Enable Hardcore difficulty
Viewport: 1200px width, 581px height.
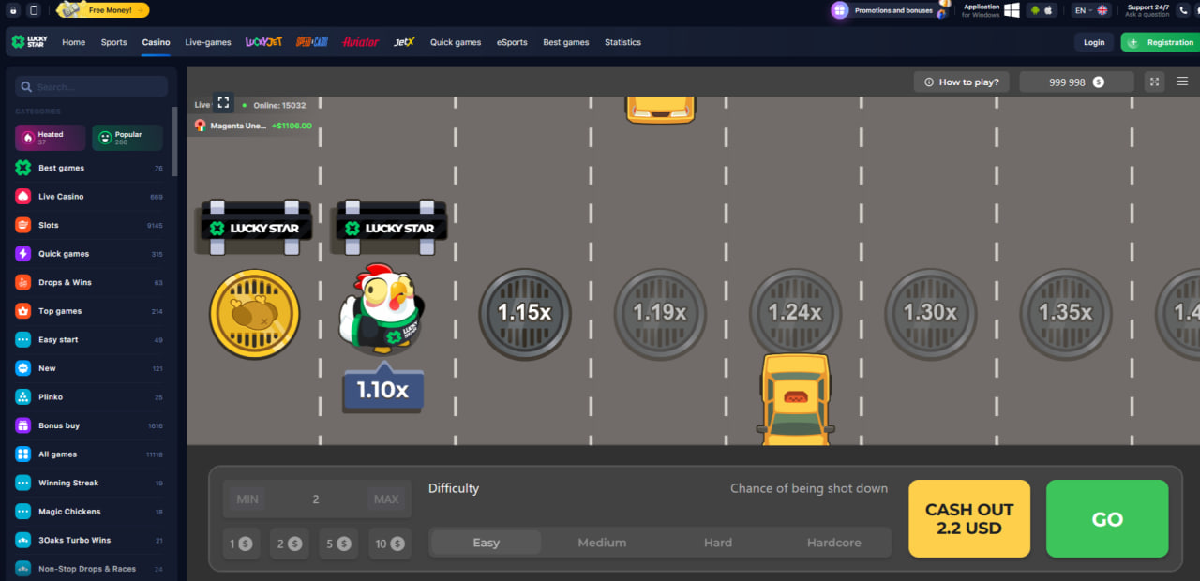pos(834,542)
